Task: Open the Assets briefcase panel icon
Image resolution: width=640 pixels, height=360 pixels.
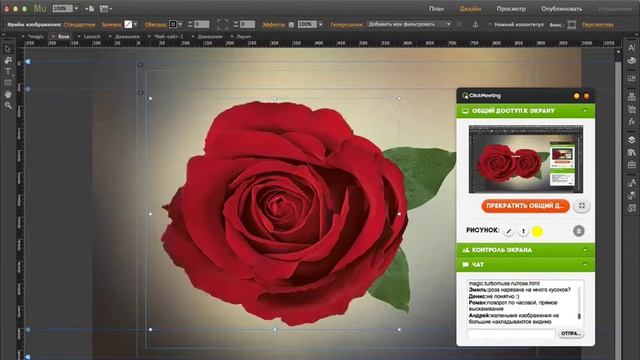Action: (x=631, y=164)
